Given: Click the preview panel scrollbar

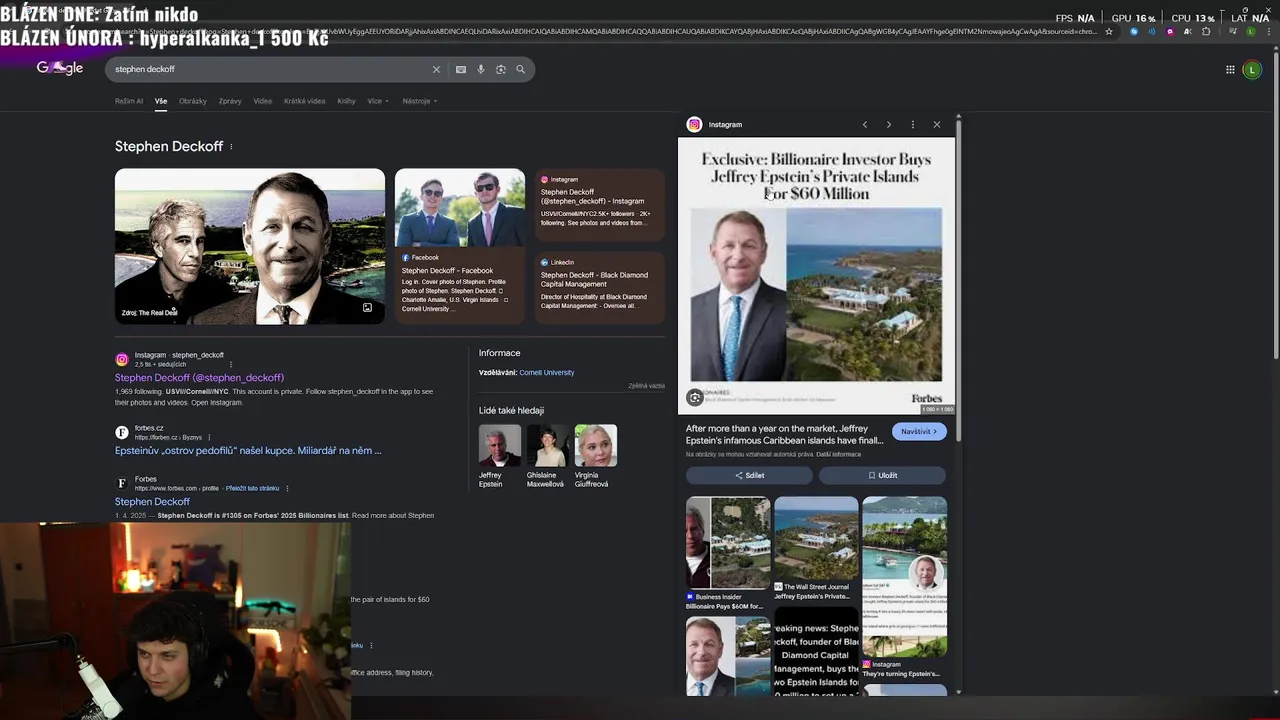Looking at the screenshot, I should coord(959,280).
